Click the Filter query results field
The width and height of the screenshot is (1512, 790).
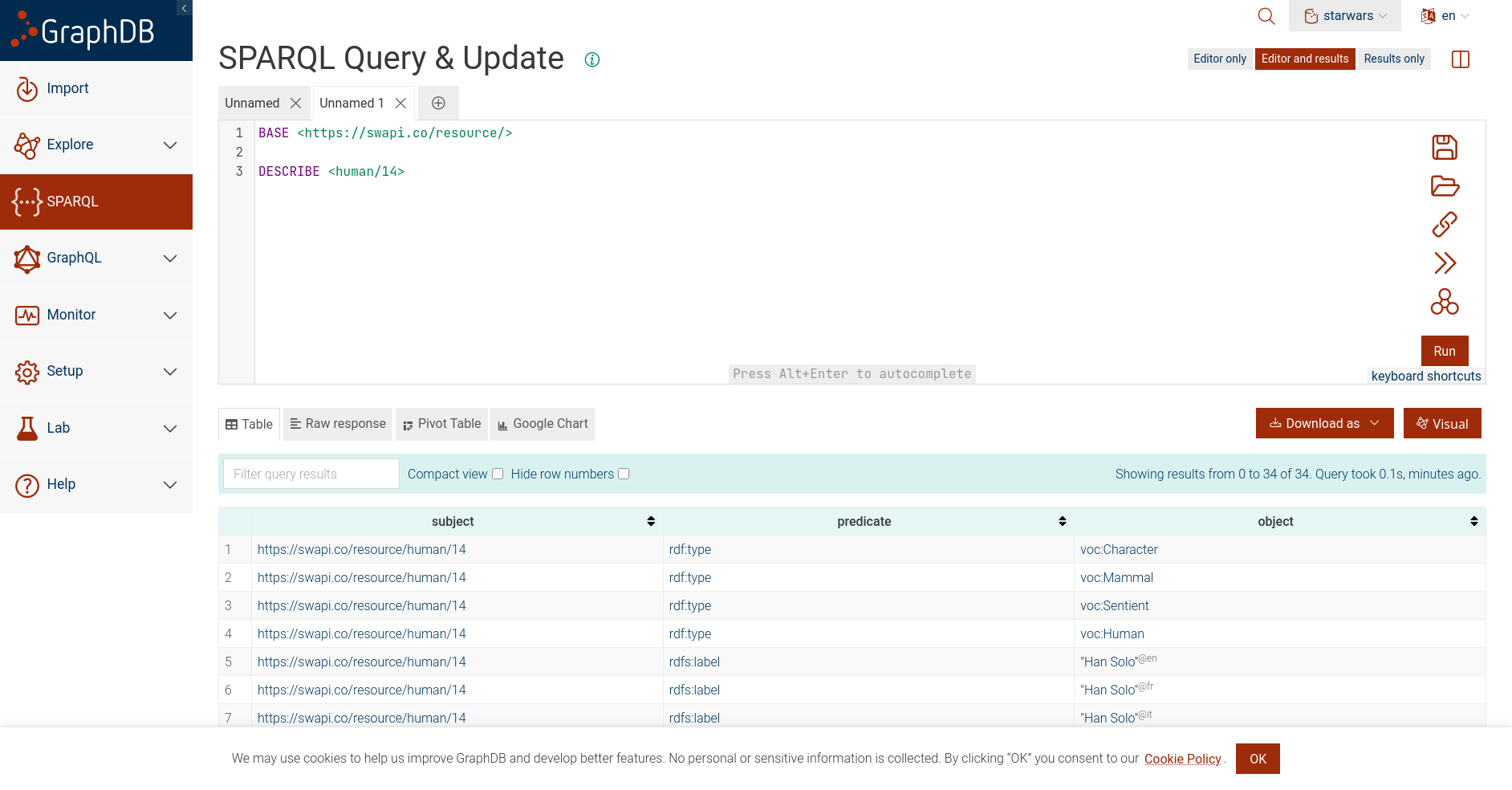(311, 474)
